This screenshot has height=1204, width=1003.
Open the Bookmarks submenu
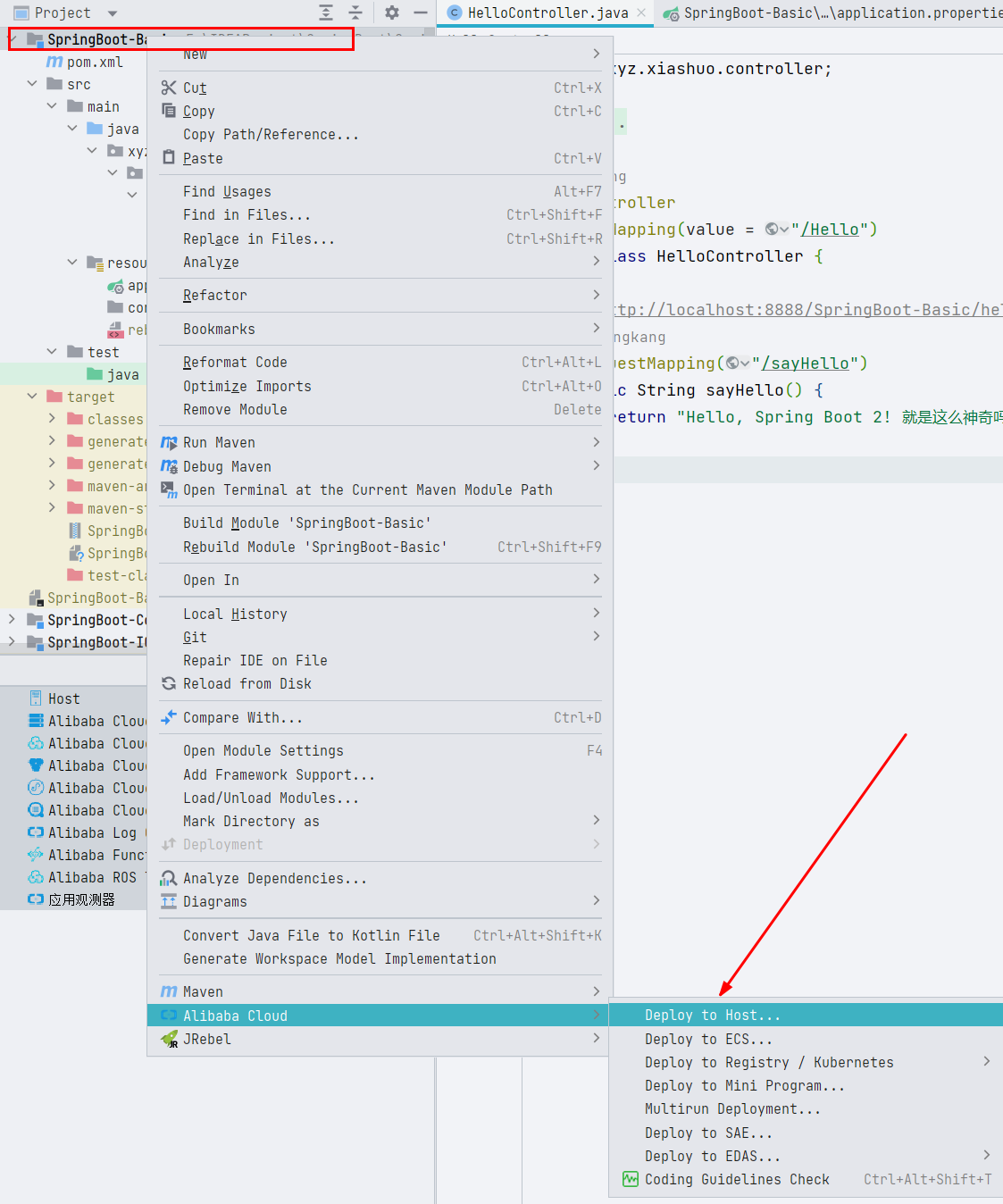[380, 329]
